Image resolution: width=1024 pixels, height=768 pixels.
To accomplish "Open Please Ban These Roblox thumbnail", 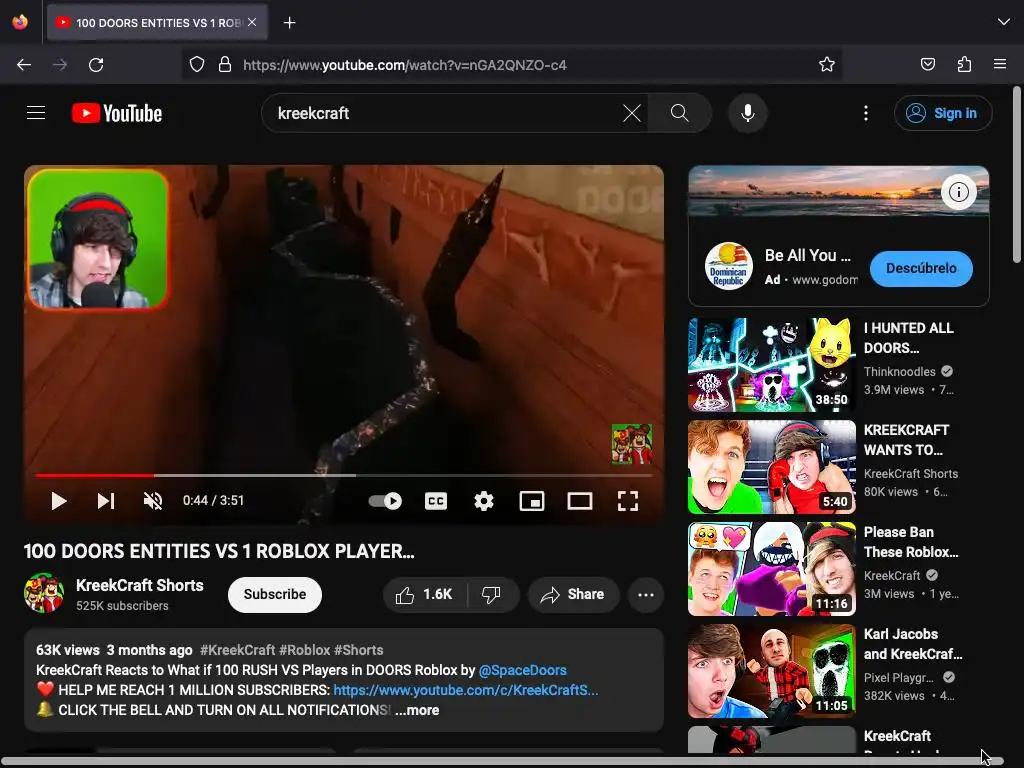I will pos(771,568).
